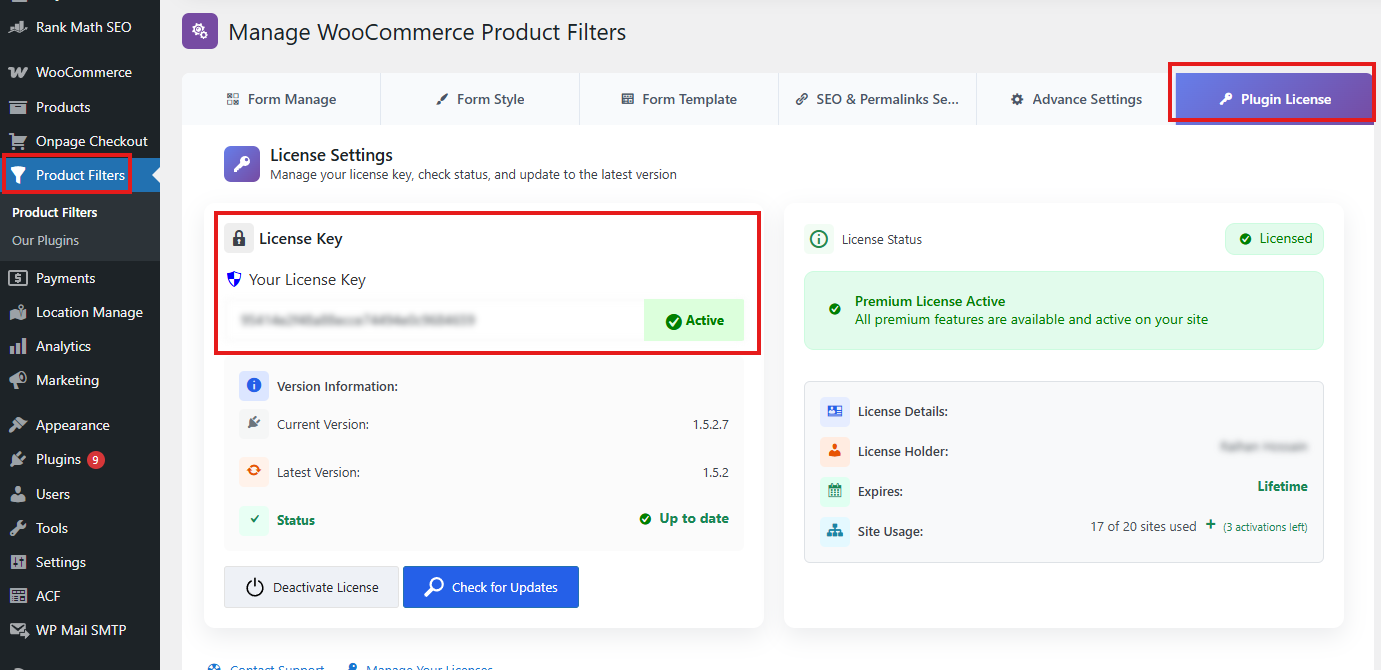Click the Settings sidebar icon
The image size is (1381, 670).
tap(17, 562)
